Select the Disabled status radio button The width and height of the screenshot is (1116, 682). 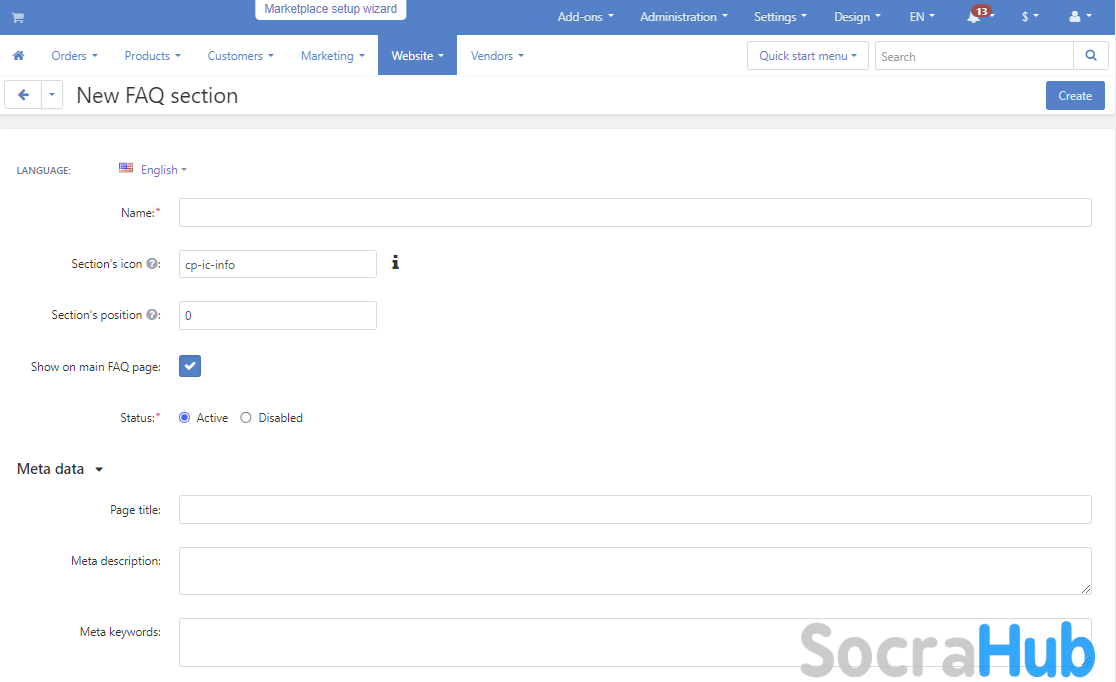(246, 418)
